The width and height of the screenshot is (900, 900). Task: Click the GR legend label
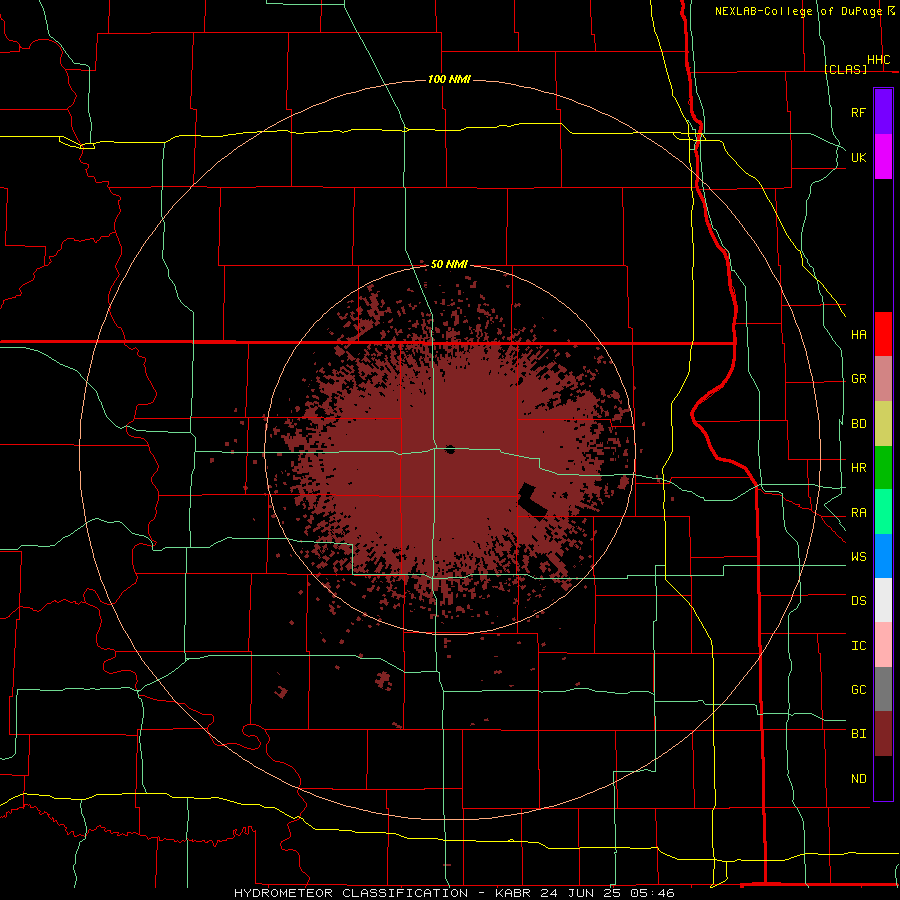858,379
